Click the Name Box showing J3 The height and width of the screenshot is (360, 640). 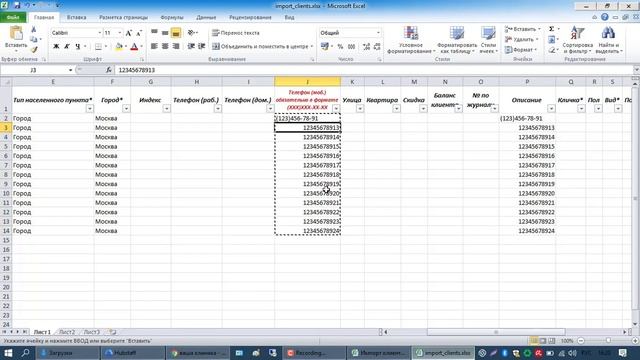click(x=33, y=70)
